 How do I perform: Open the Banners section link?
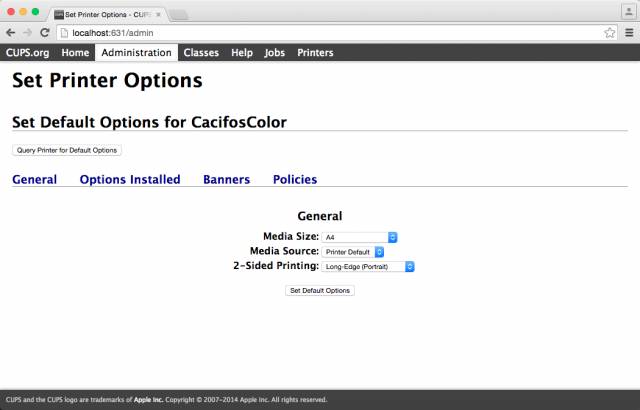pyautogui.click(x=227, y=180)
